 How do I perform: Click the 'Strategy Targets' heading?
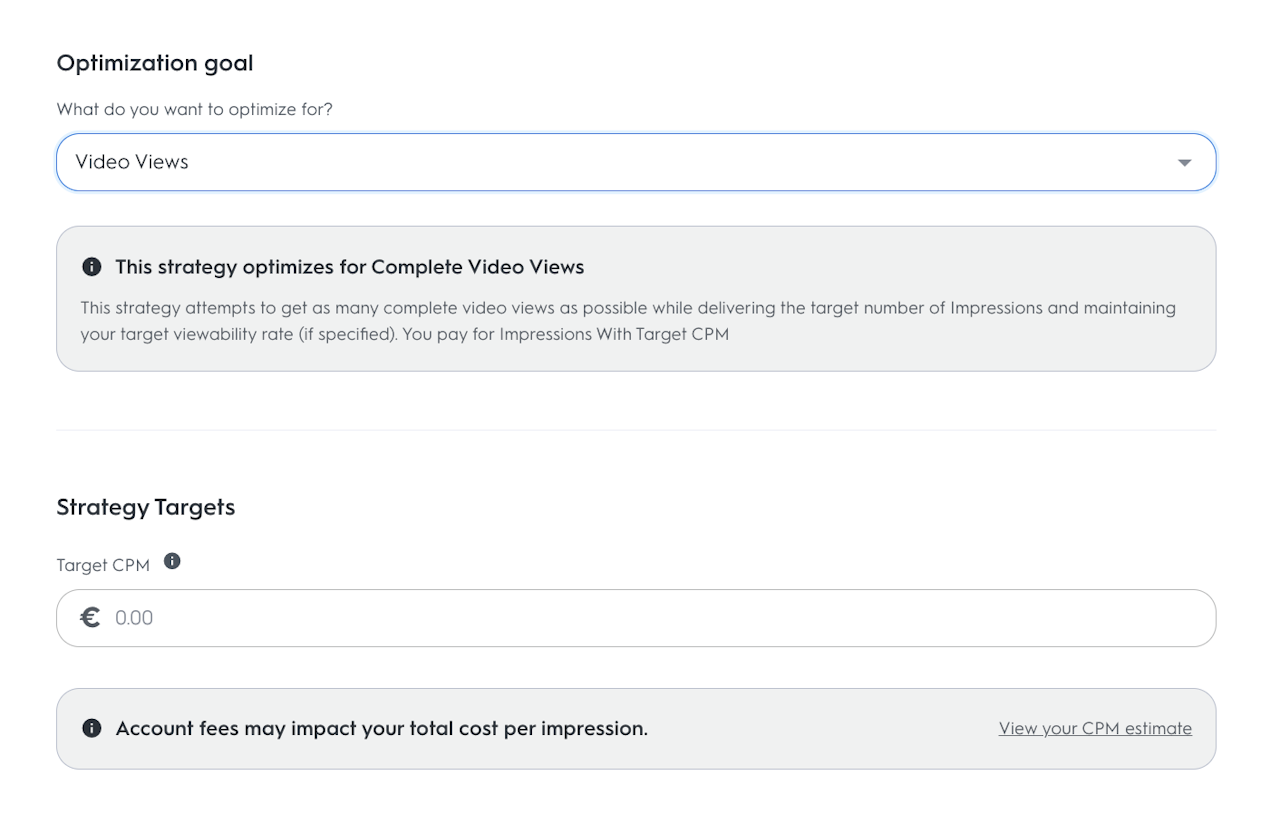[146, 507]
